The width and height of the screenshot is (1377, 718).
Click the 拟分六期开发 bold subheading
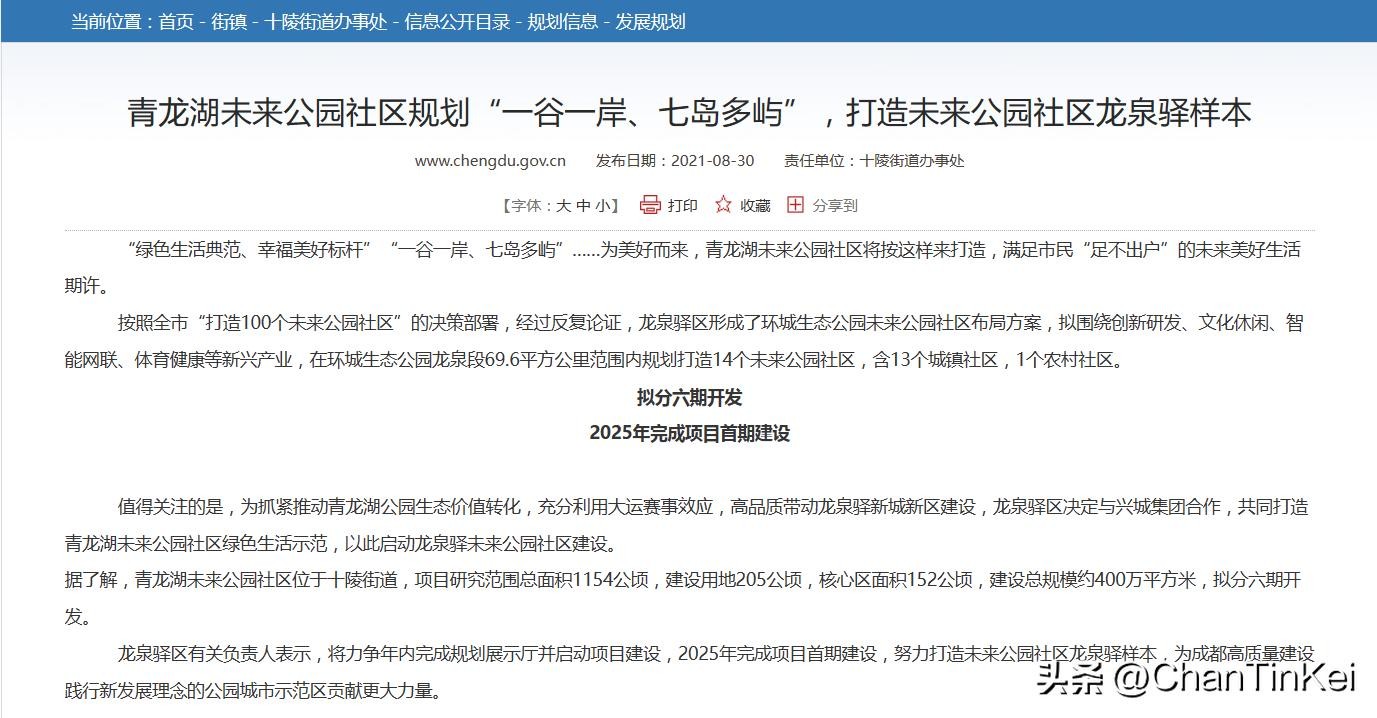[689, 397]
